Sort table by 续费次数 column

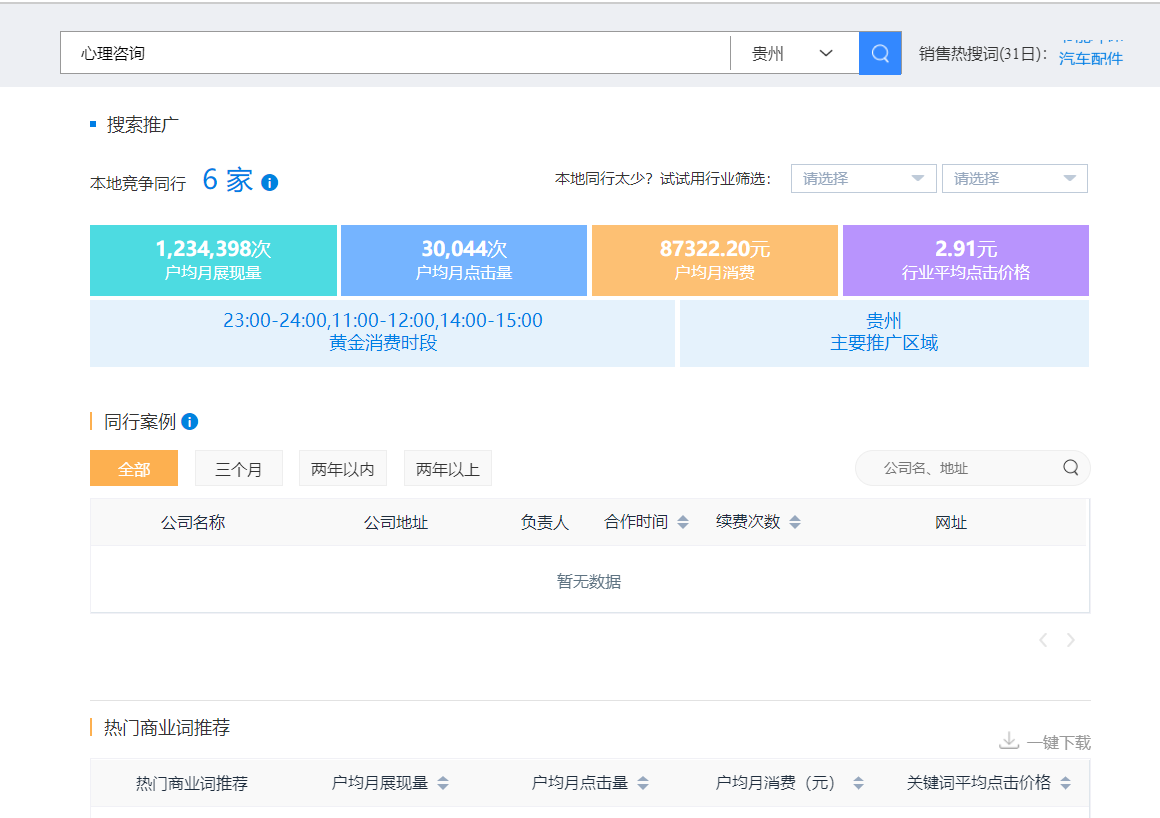click(x=795, y=522)
